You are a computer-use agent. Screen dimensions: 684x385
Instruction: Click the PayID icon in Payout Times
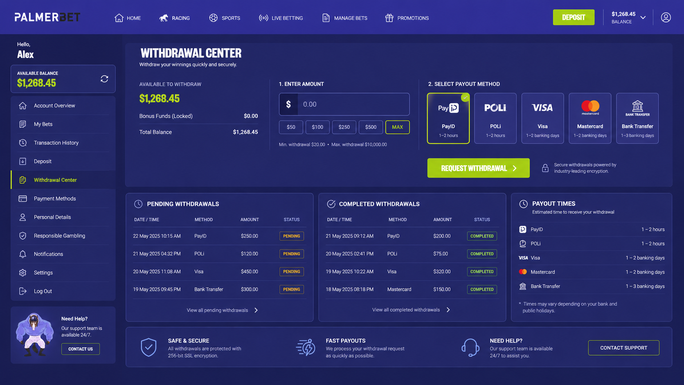pyautogui.click(x=523, y=229)
